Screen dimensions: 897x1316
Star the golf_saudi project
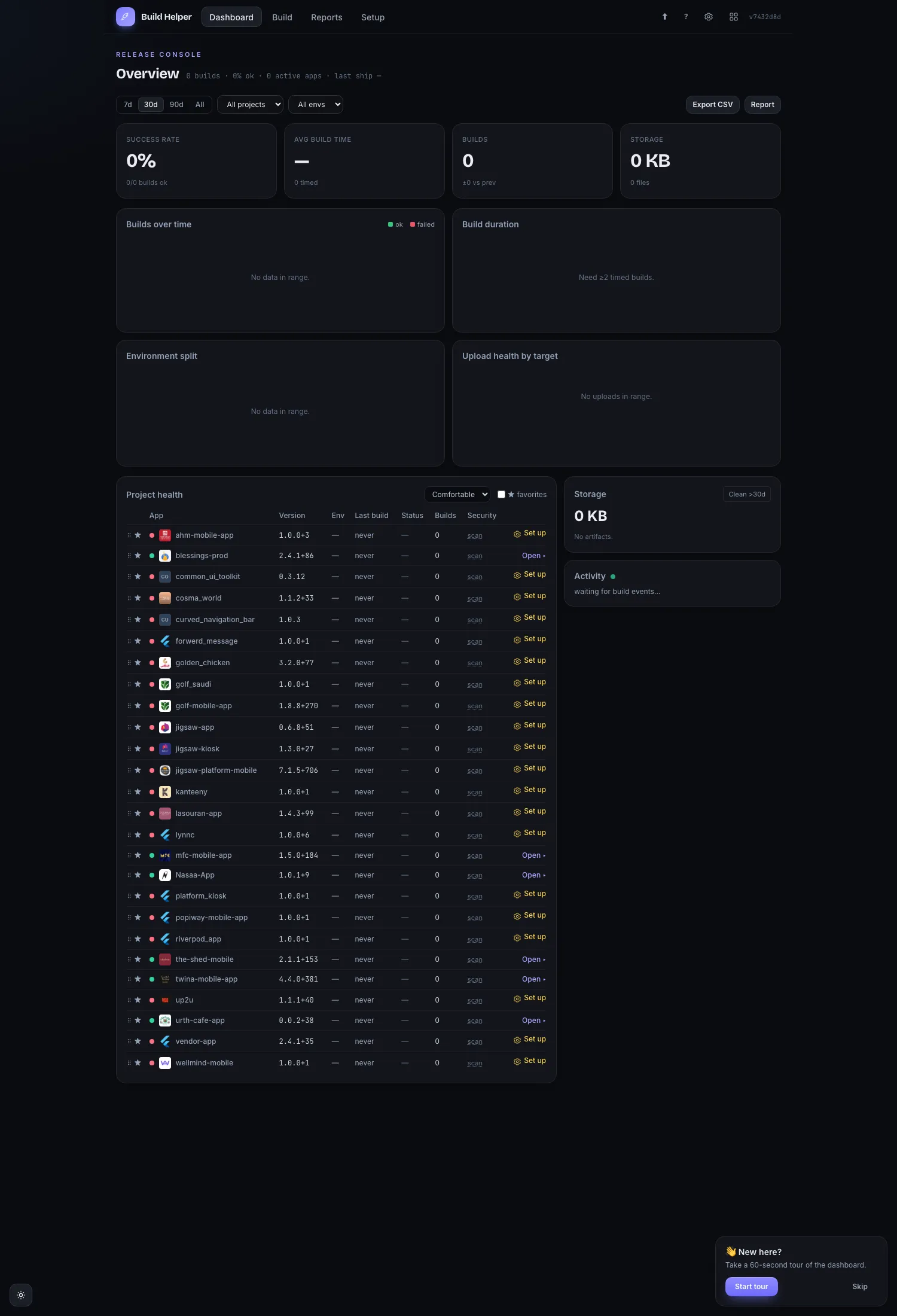tap(138, 684)
